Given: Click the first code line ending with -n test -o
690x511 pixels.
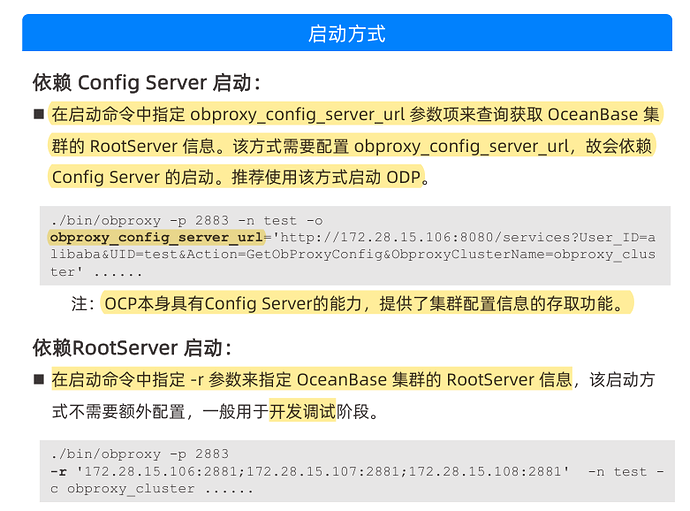Looking at the screenshot, I should [x=186, y=220].
